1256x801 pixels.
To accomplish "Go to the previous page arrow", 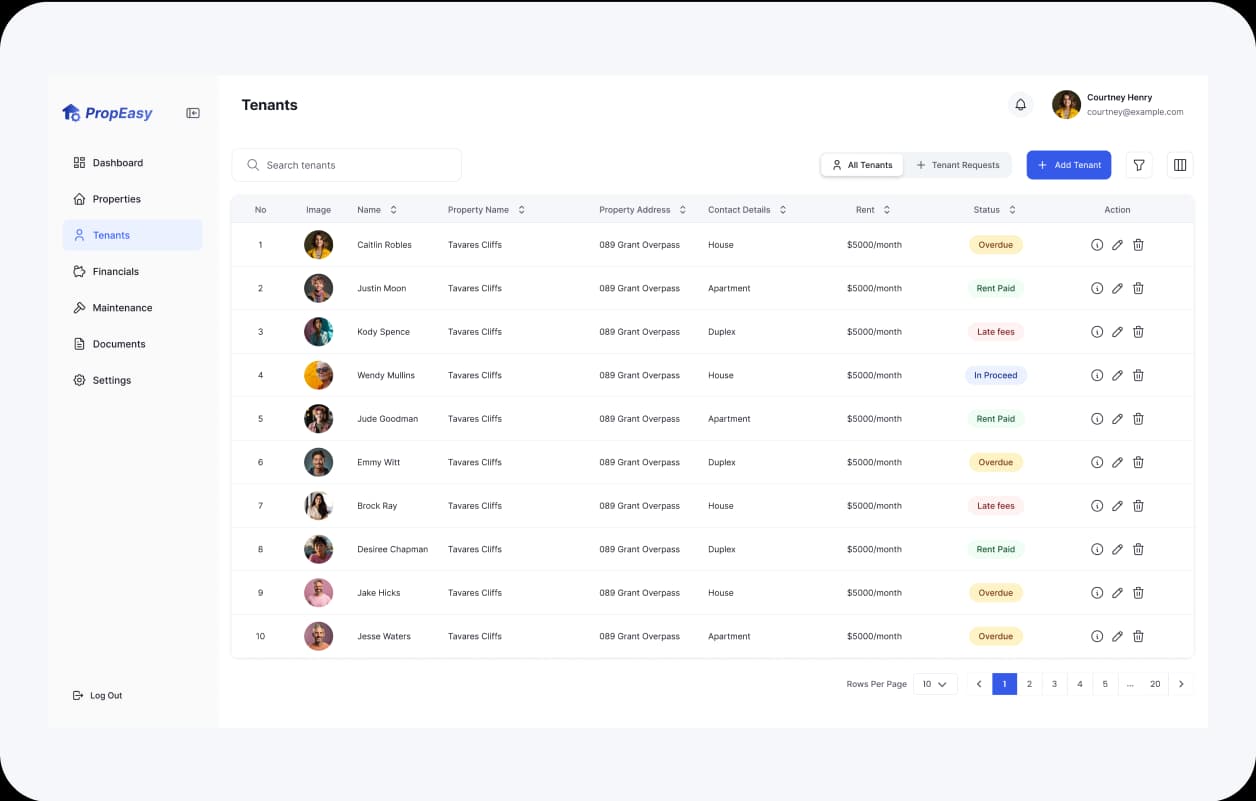I will 979,684.
